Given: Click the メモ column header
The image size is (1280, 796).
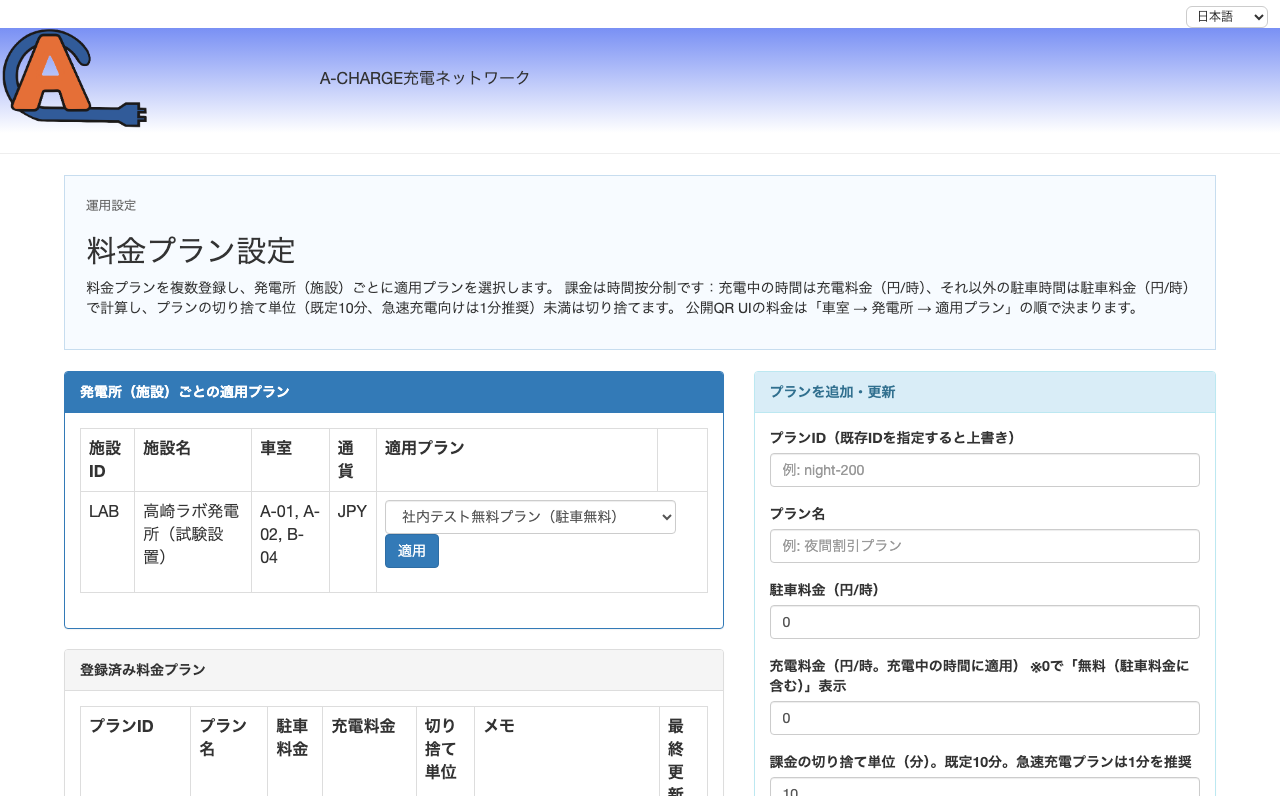Looking at the screenshot, I should click(567, 752).
